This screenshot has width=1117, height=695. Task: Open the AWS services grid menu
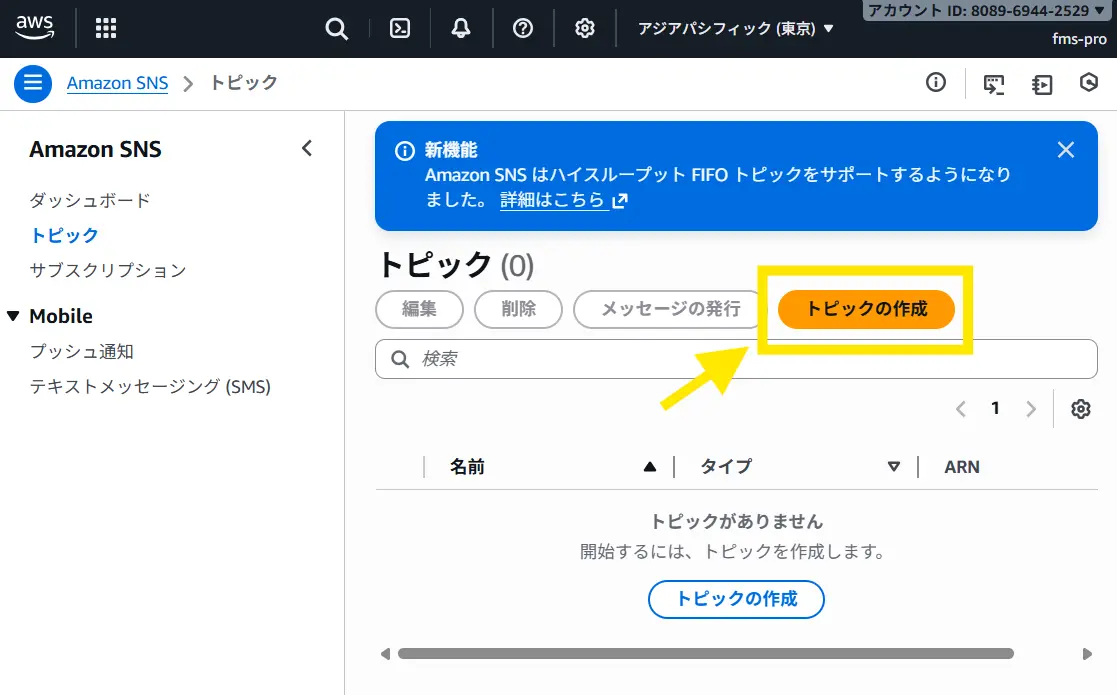click(106, 28)
